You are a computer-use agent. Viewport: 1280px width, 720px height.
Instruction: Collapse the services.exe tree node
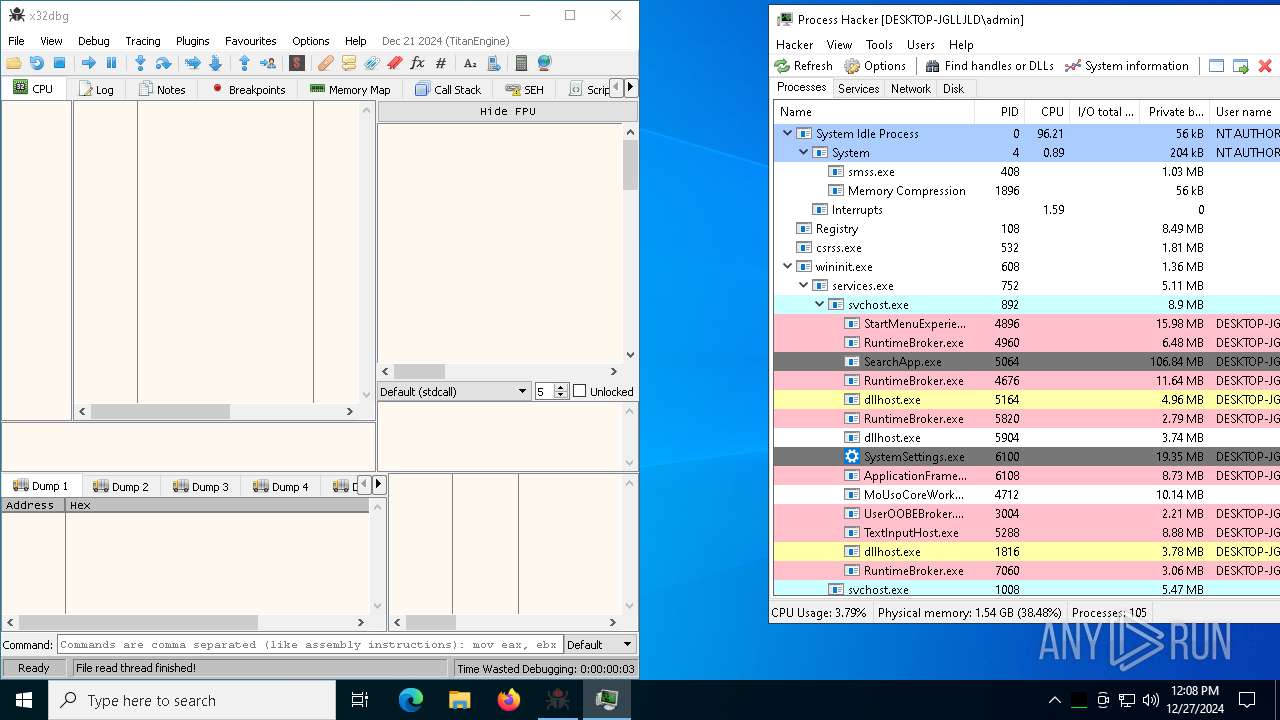pyautogui.click(x=803, y=285)
